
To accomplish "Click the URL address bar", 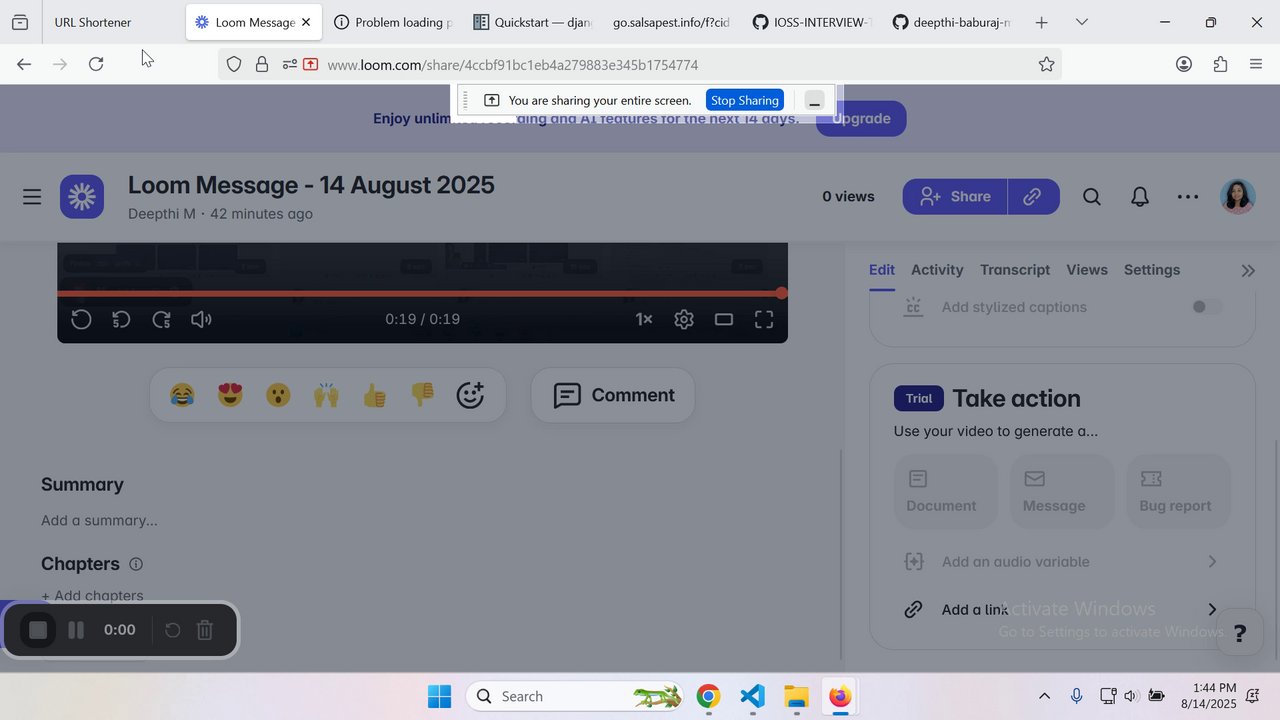I will click(x=640, y=64).
